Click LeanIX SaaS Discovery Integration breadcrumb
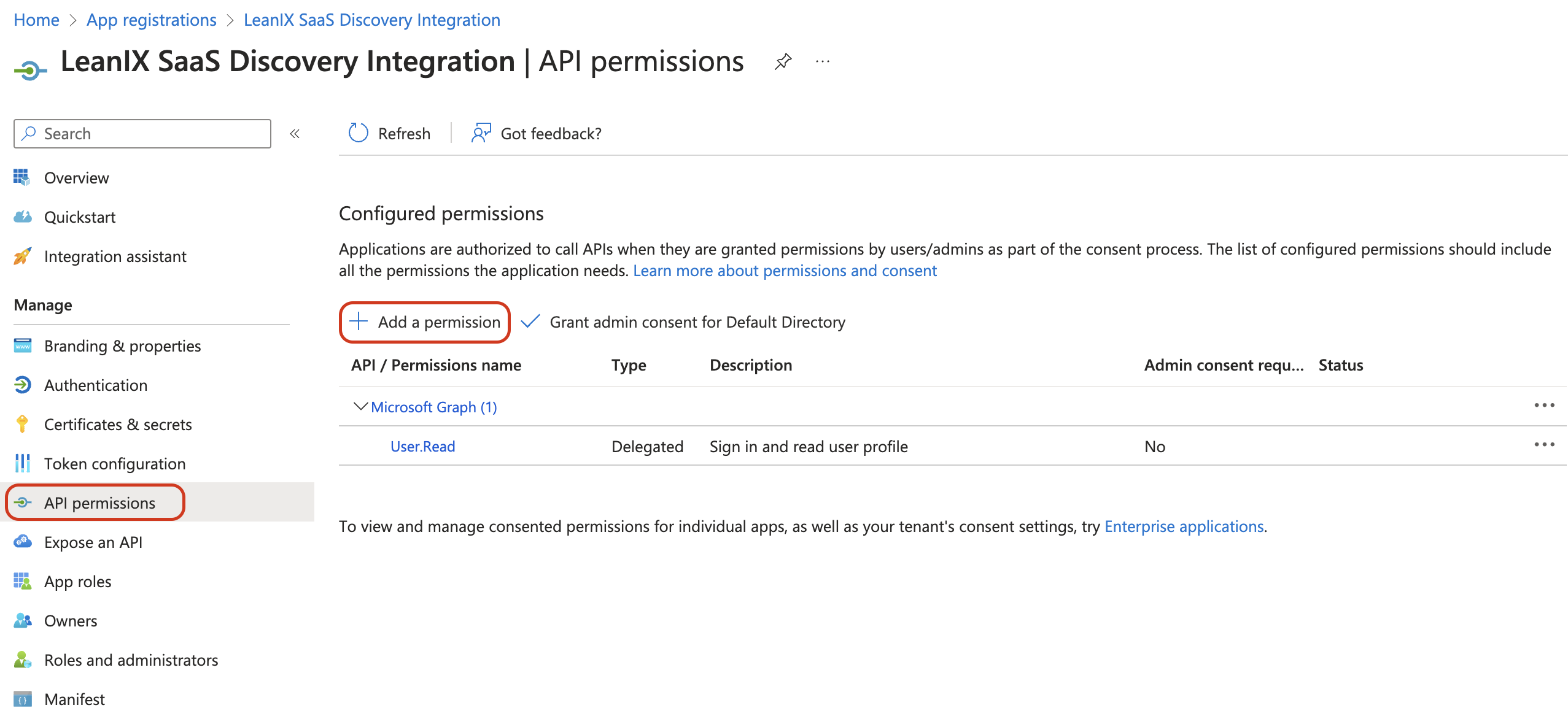The image size is (1568, 724). coord(372,20)
